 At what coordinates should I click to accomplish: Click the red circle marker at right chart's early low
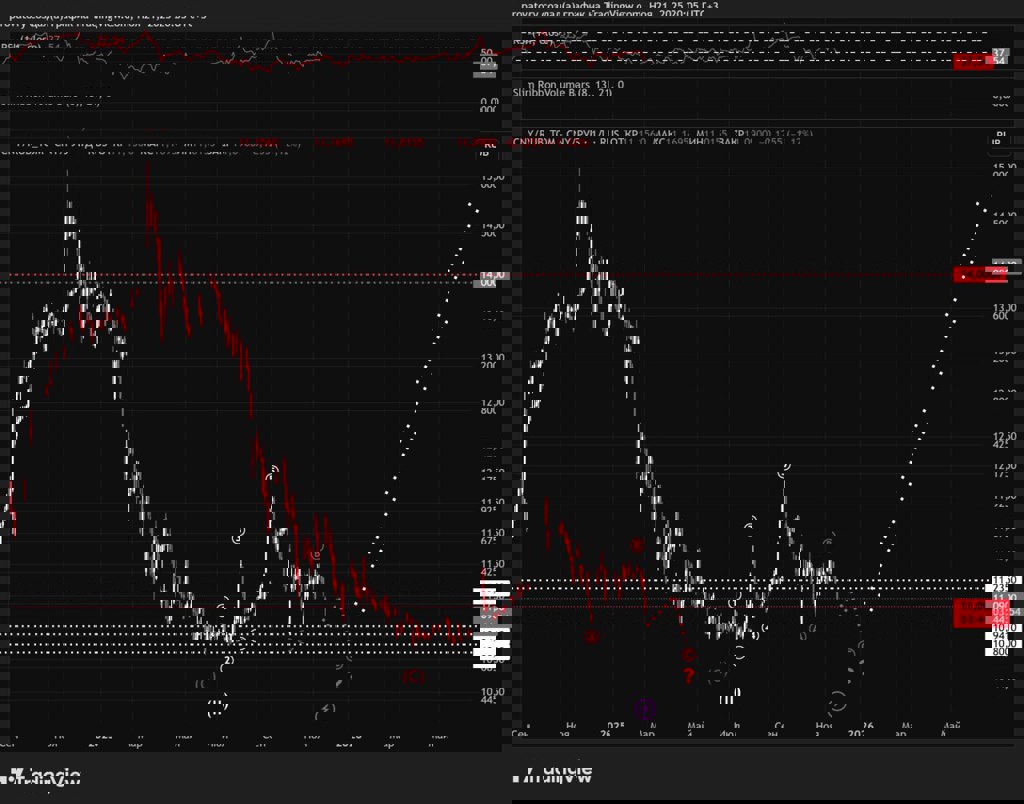click(x=592, y=637)
